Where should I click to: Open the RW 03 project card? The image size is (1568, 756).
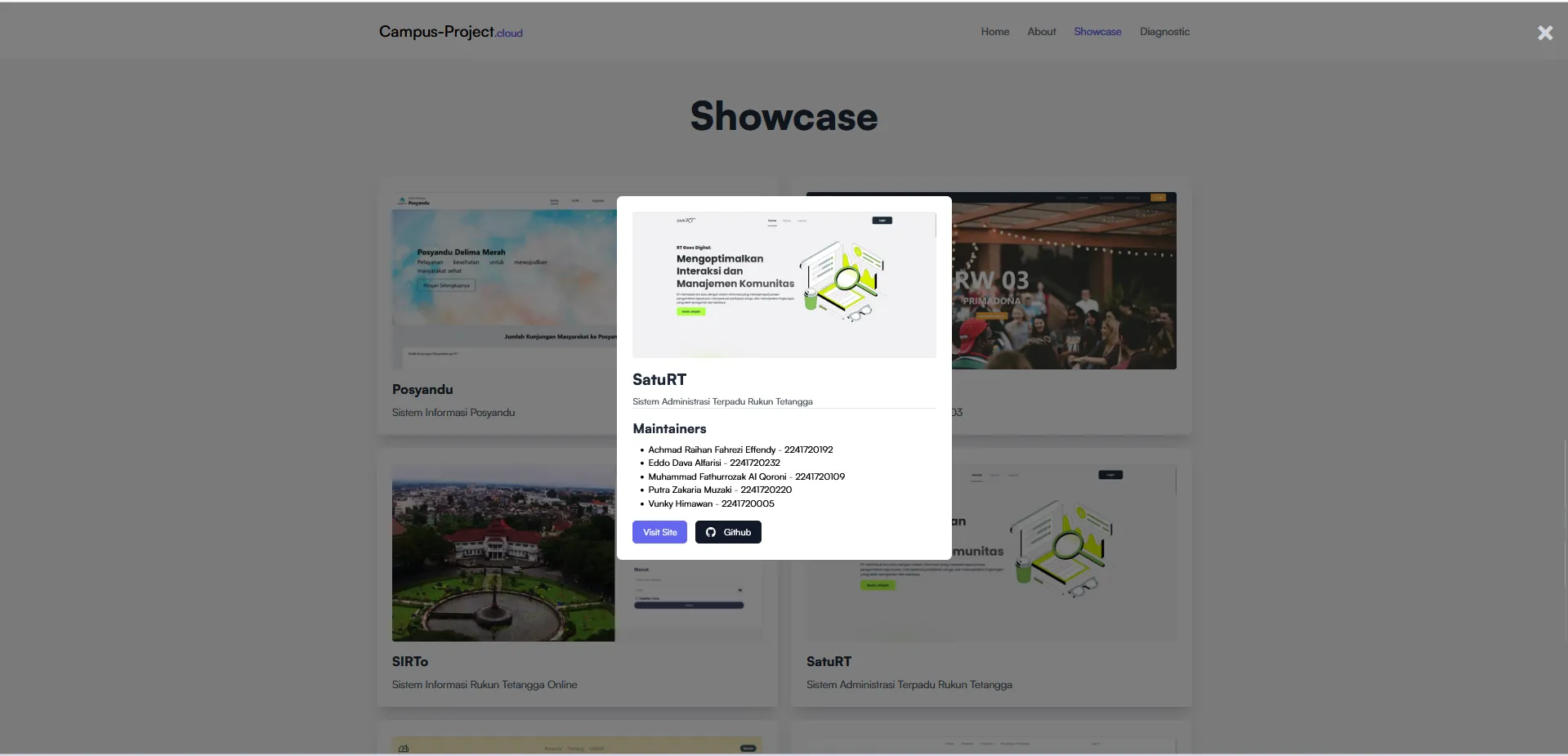[1062, 280]
